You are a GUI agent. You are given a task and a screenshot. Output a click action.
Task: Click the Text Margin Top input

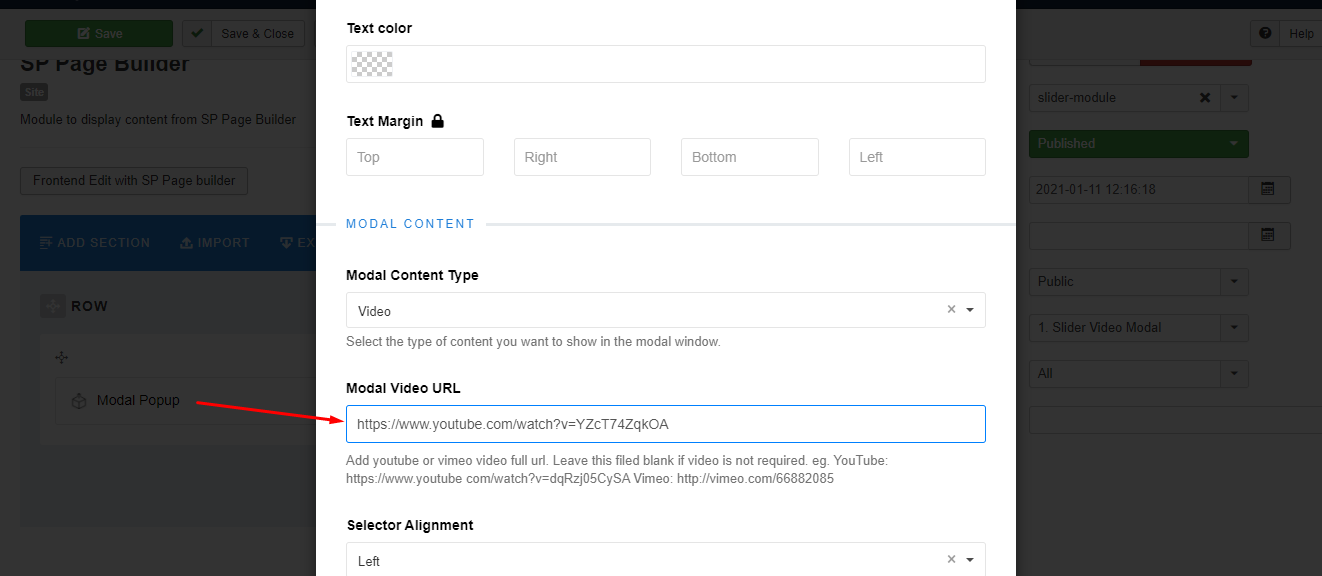pyautogui.click(x=414, y=157)
